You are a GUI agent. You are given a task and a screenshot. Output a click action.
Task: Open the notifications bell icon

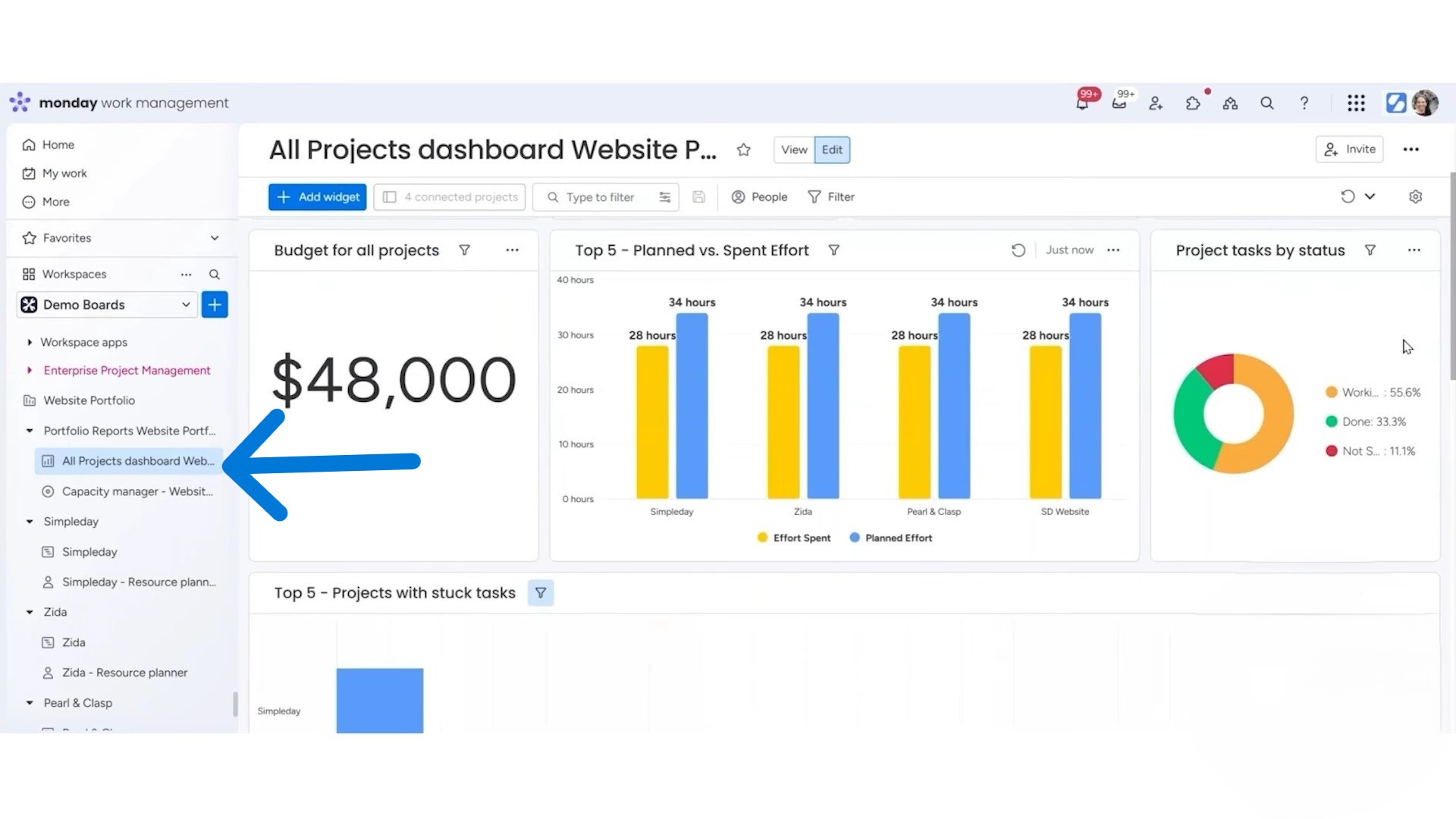[1082, 104]
